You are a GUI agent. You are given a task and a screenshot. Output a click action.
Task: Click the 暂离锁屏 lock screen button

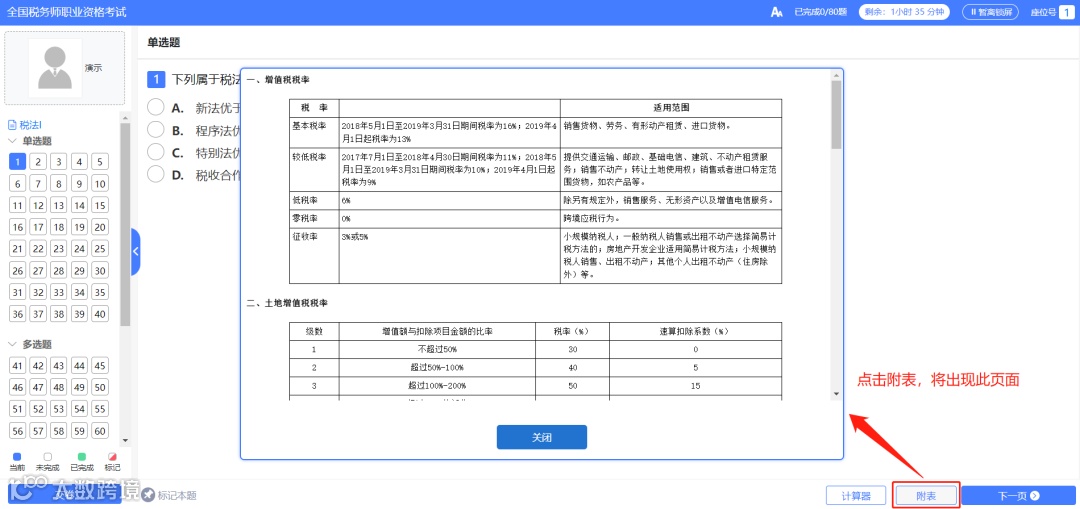992,12
